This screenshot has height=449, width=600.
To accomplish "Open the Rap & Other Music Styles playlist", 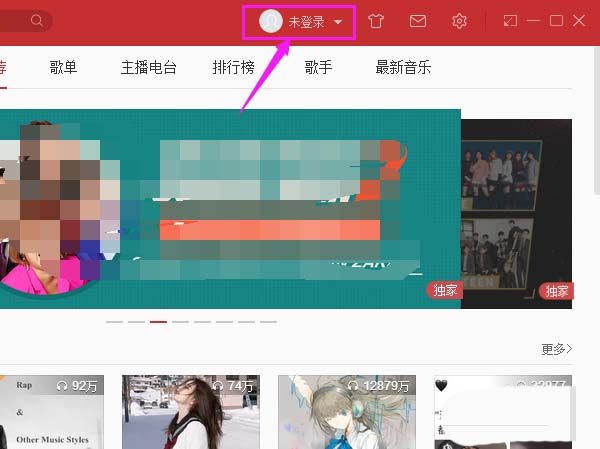I will click(52, 412).
